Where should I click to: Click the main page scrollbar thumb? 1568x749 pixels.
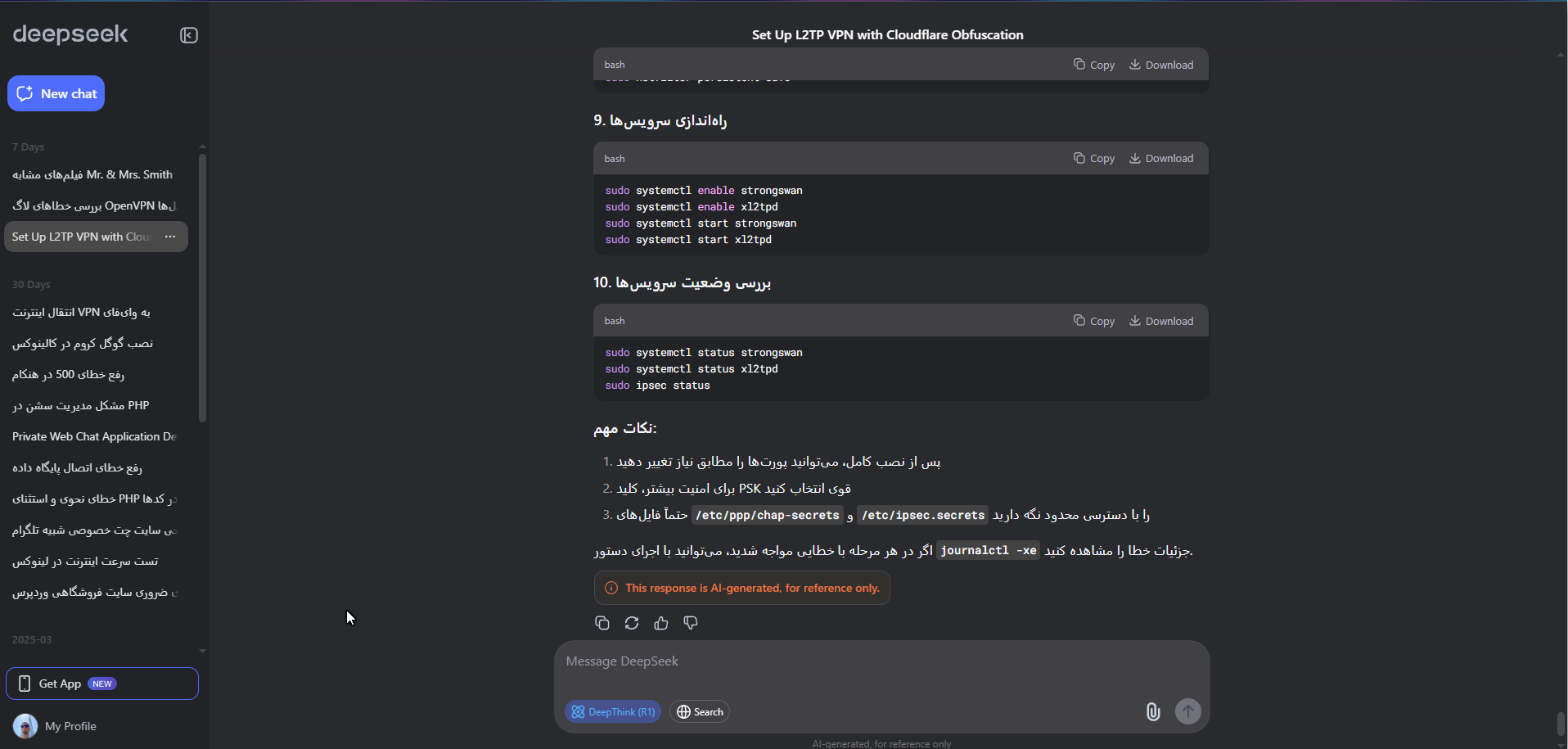[1561, 724]
